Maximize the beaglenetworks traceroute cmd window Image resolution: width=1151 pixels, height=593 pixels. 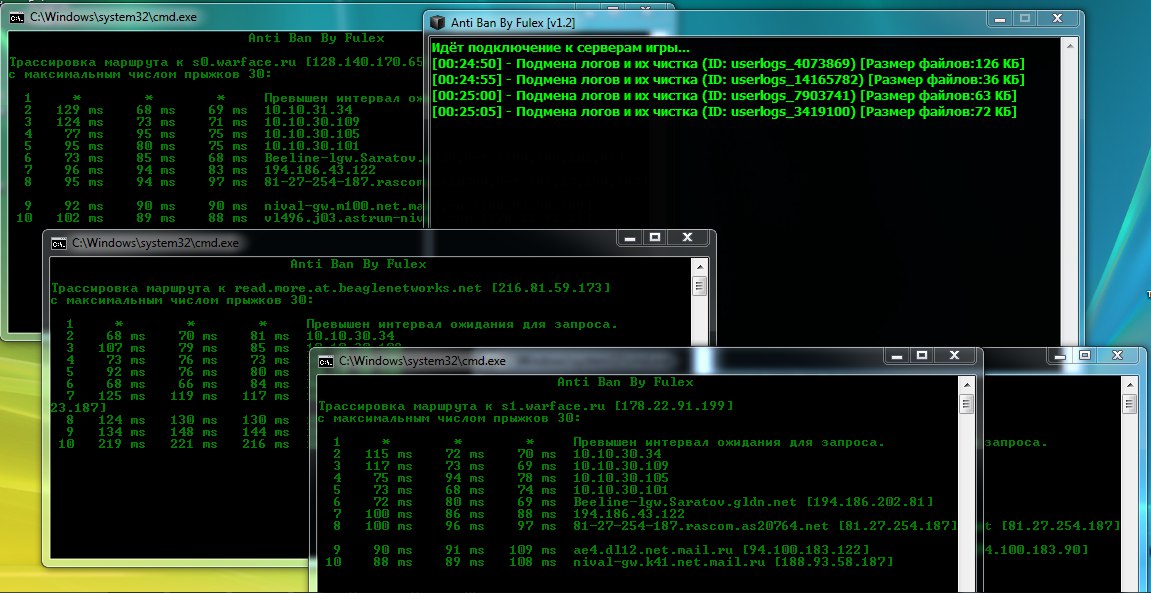(x=654, y=238)
